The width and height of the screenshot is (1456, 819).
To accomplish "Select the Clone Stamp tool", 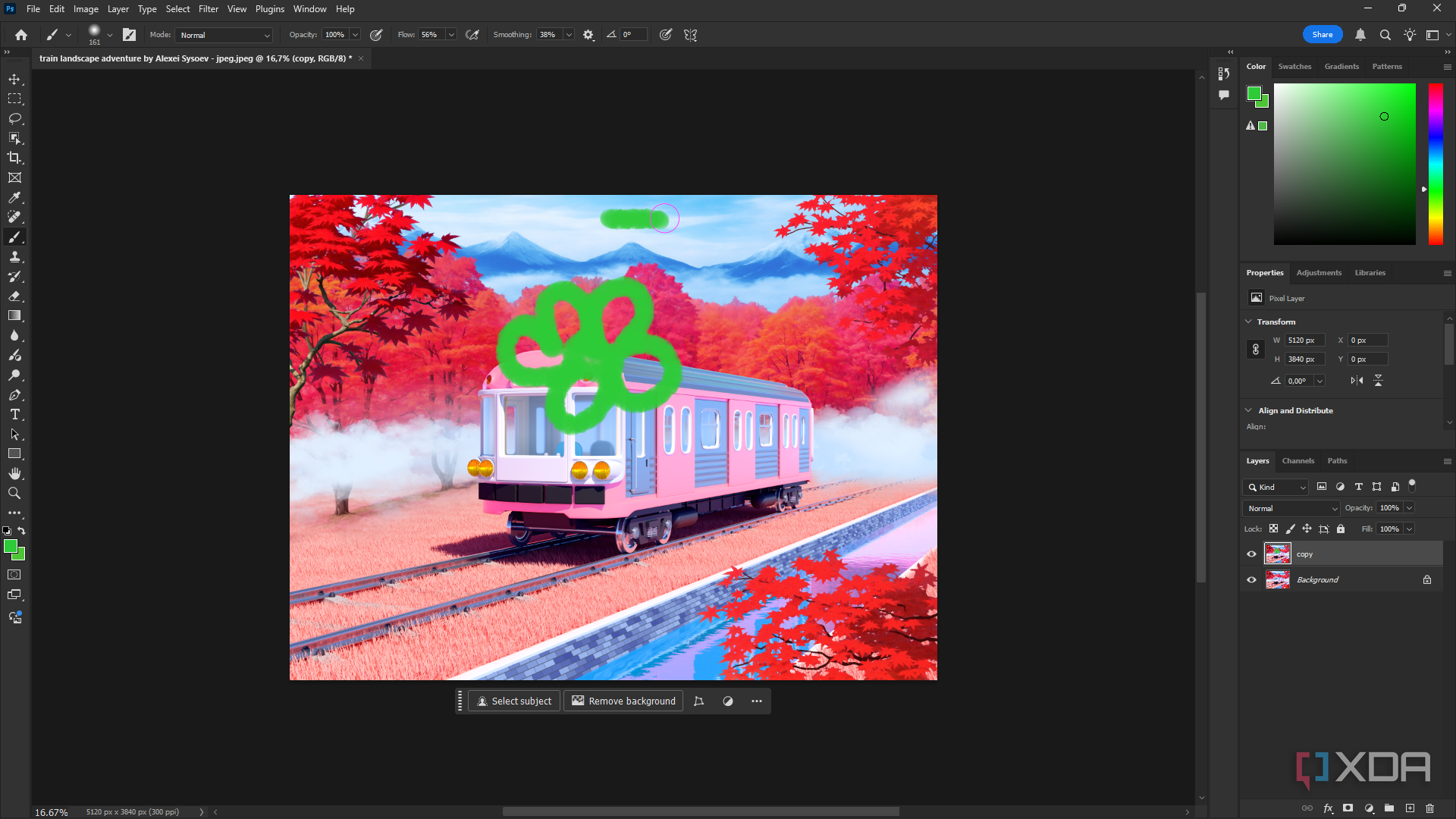I will 14,257.
